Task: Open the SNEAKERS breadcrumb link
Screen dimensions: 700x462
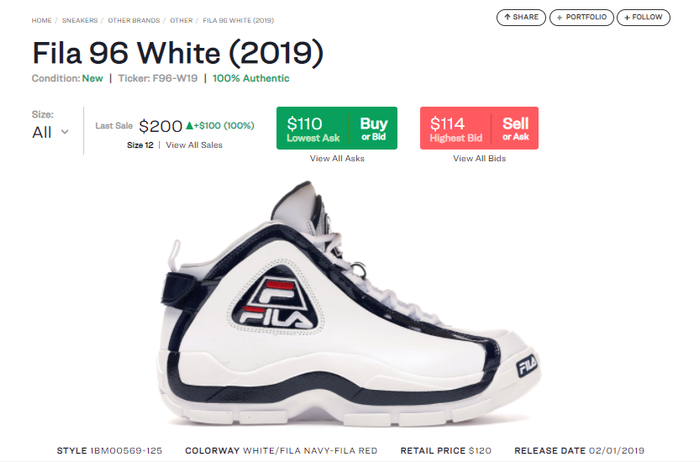Action: pyautogui.click(x=82, y=20)
